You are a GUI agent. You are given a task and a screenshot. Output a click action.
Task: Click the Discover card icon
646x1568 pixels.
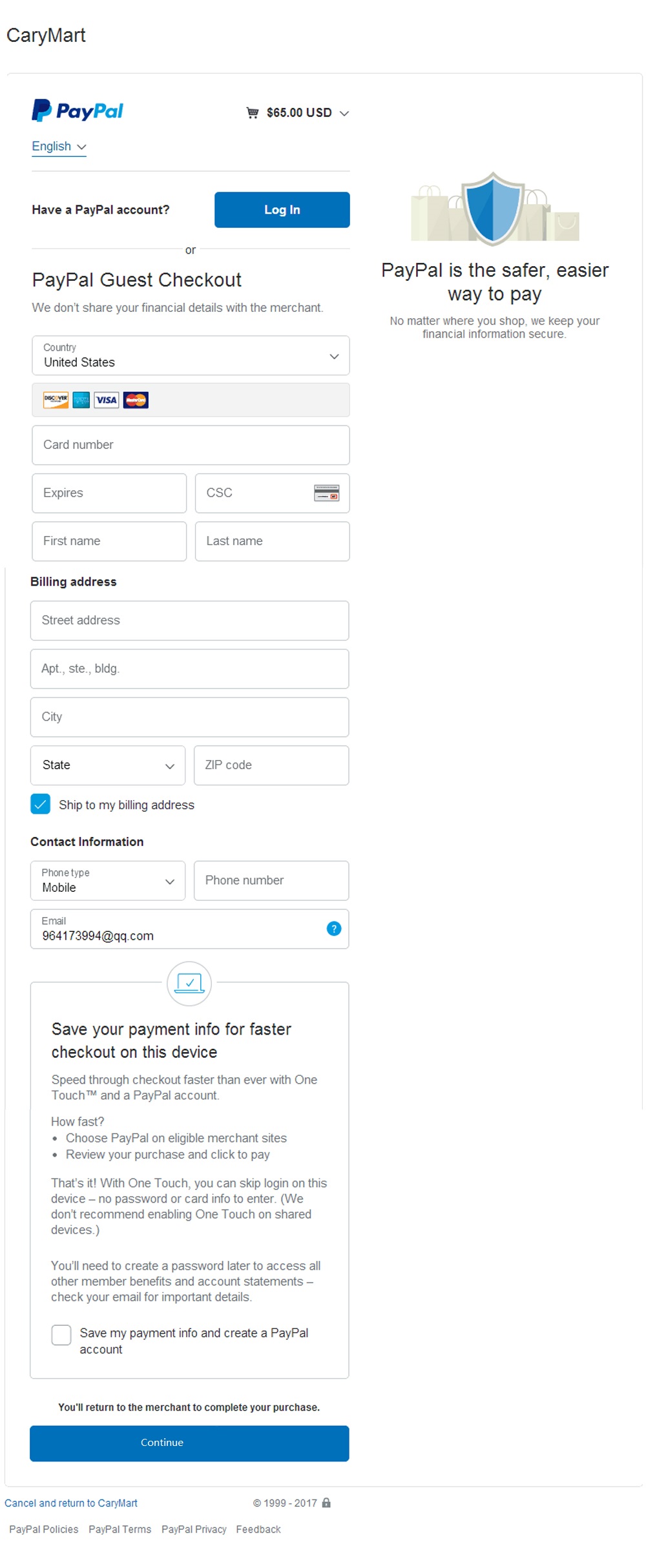pos(56,400)
